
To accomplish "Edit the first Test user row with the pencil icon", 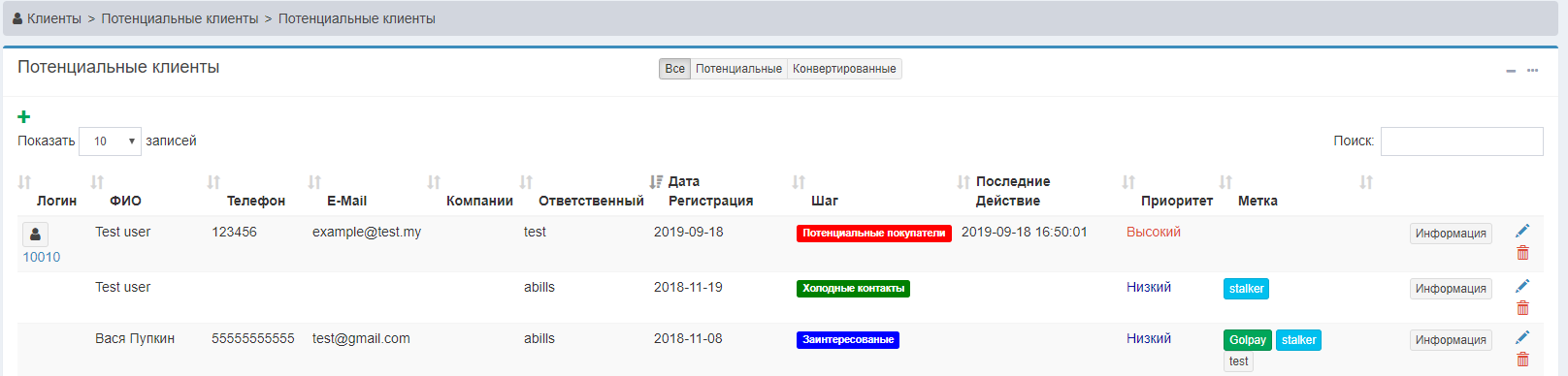I will [1522, 231].
